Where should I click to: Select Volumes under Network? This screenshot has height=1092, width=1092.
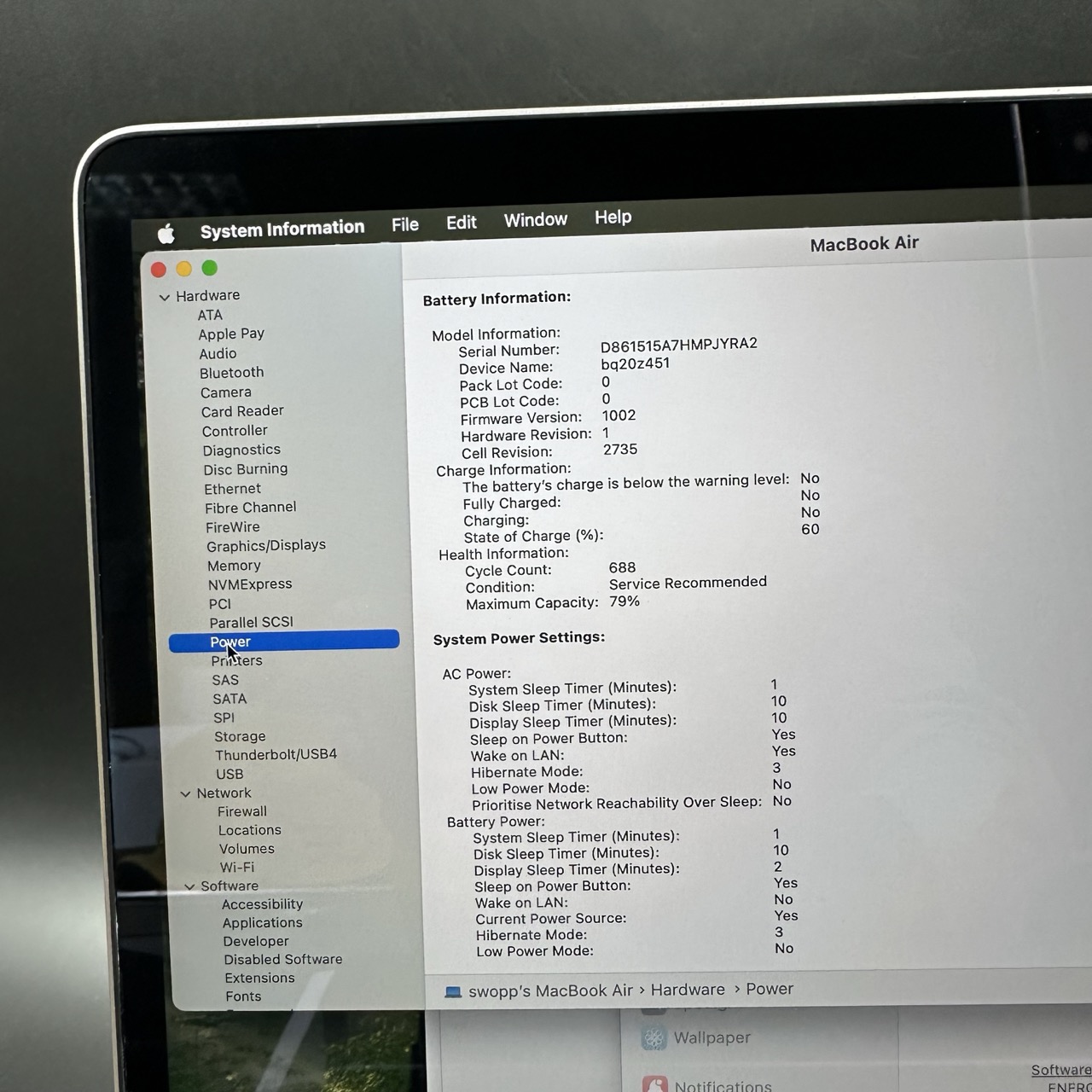pos(247,849)
